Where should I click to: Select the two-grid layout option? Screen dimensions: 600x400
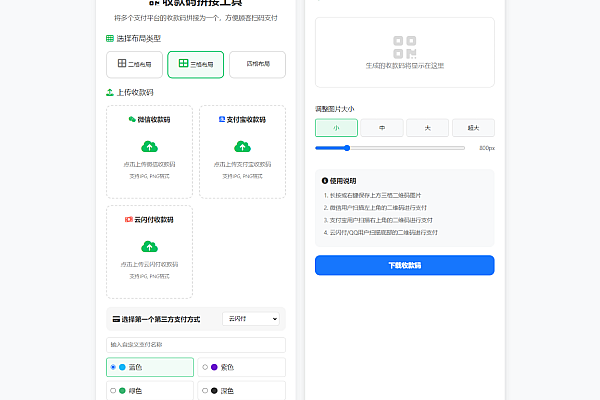tap(134, 64)
